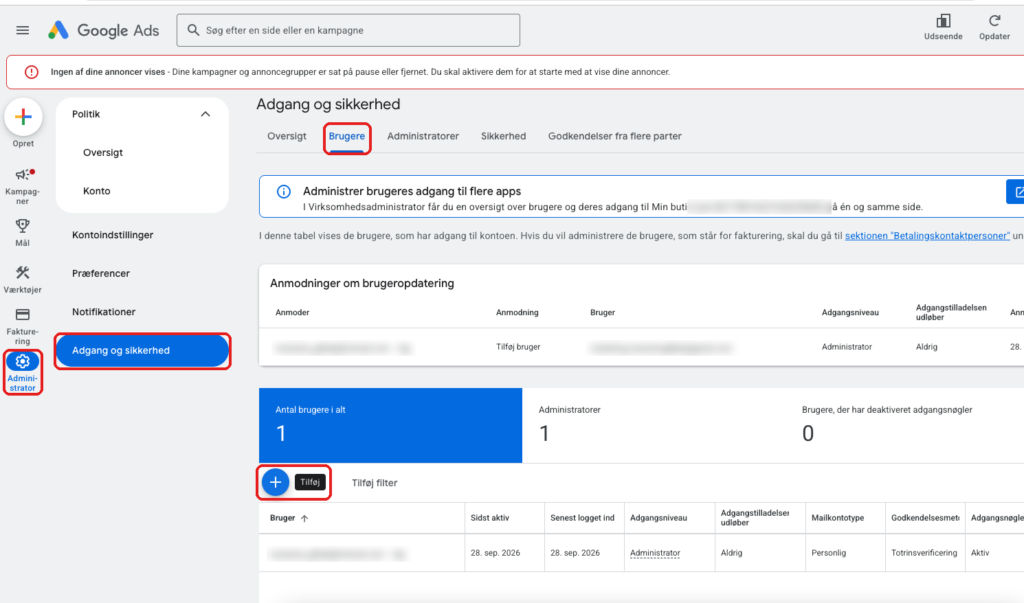Click the Google Ads logo
1024x603 pixels.
point(103,30)
